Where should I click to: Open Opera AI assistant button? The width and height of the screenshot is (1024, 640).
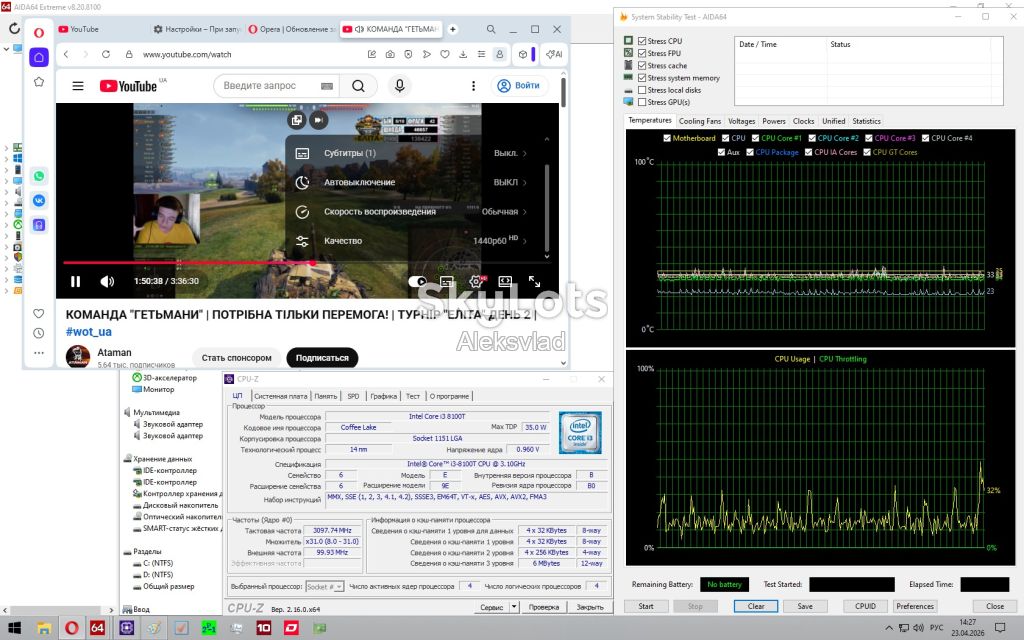click(x=554, y=54)
